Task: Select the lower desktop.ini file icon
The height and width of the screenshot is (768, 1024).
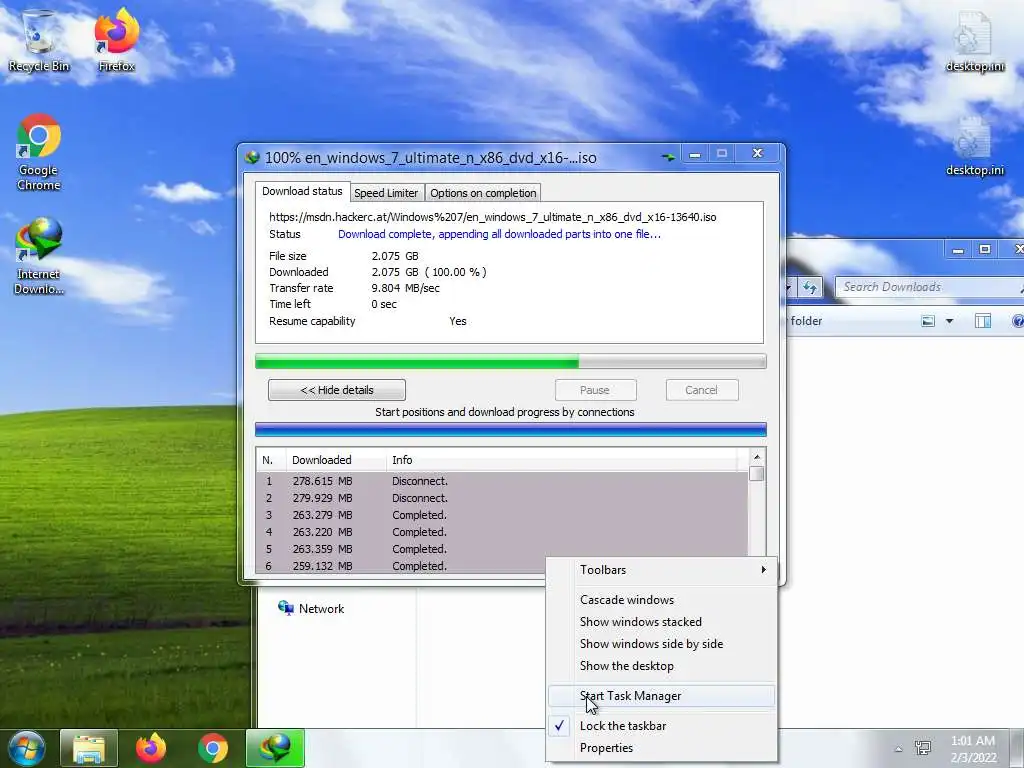Action: click(x=974, y=145)
